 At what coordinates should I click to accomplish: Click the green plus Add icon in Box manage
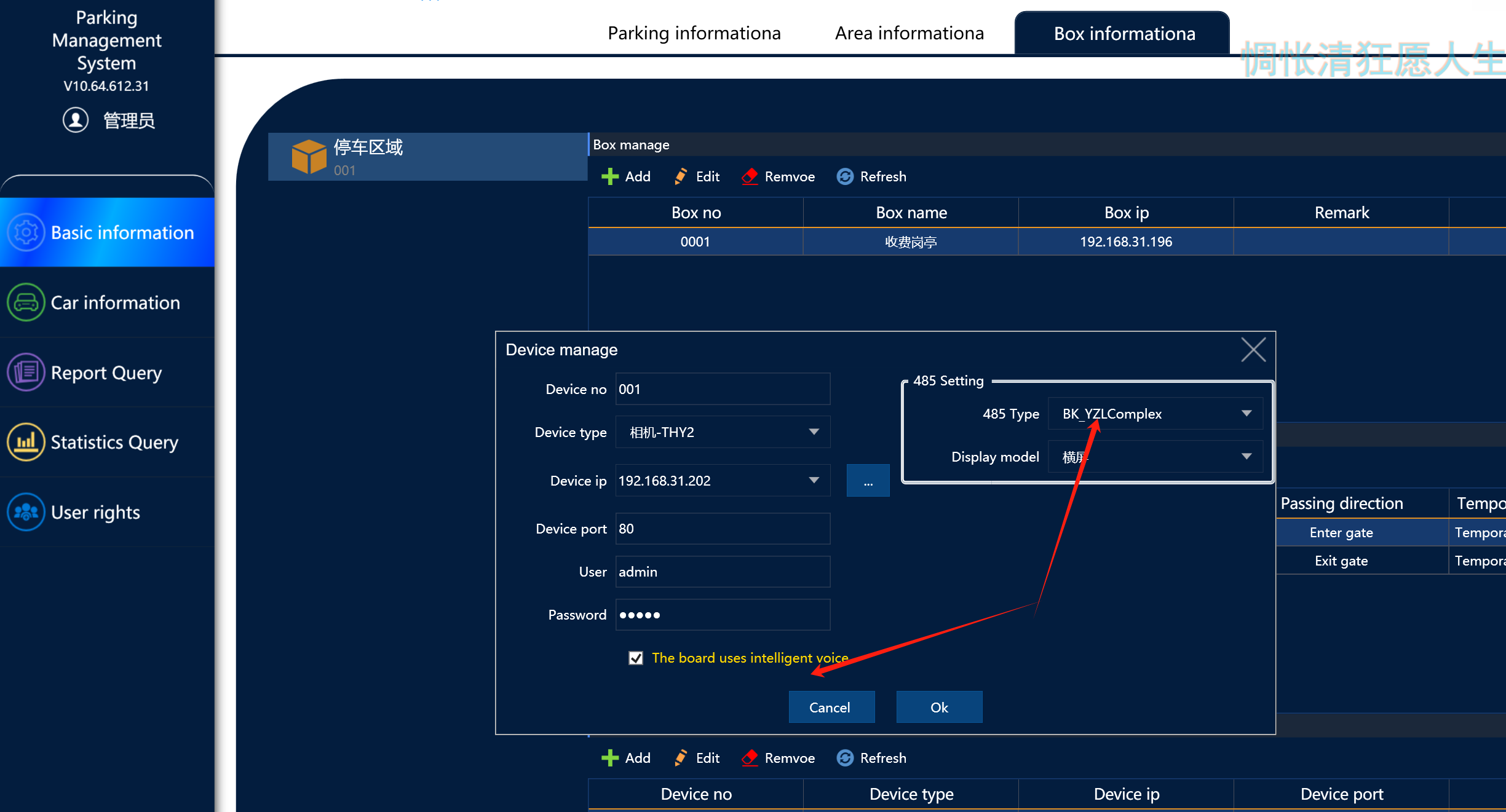[x=609, y=177]
